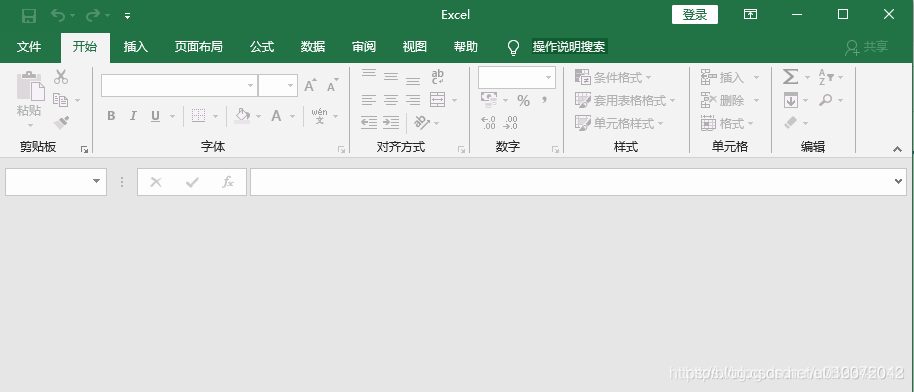Click the 共享 share button

[x=867, y=47]
